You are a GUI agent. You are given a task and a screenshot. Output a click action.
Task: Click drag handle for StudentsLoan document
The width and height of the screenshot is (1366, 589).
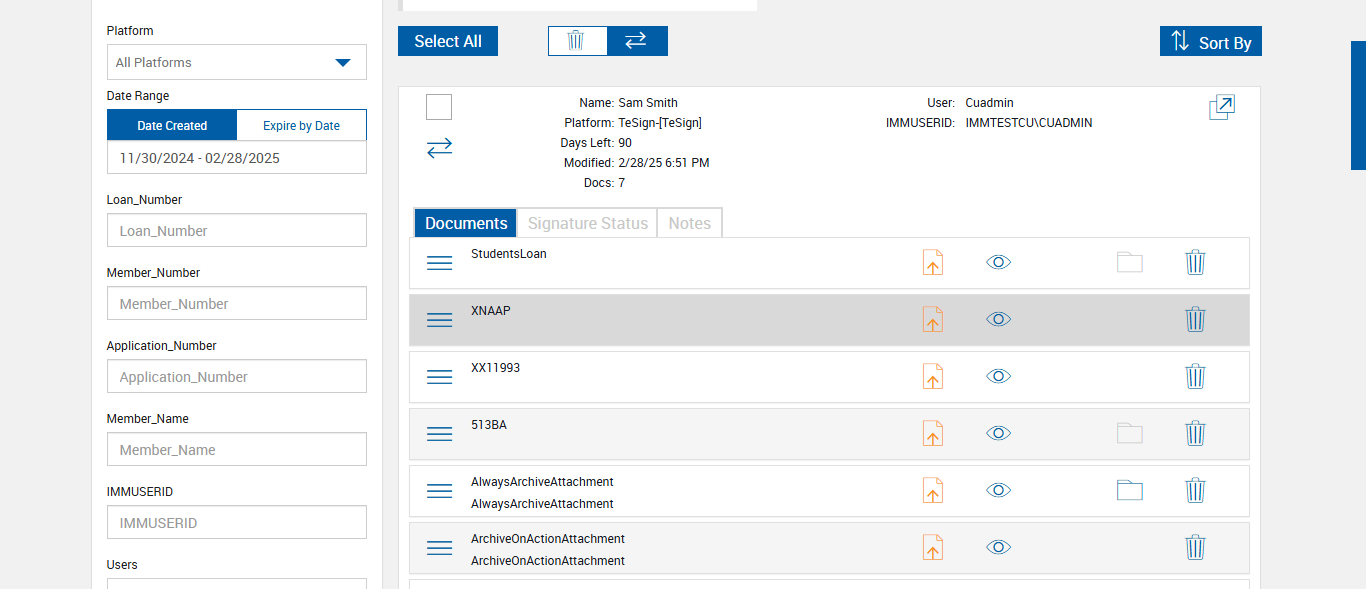tap(440, 263)
